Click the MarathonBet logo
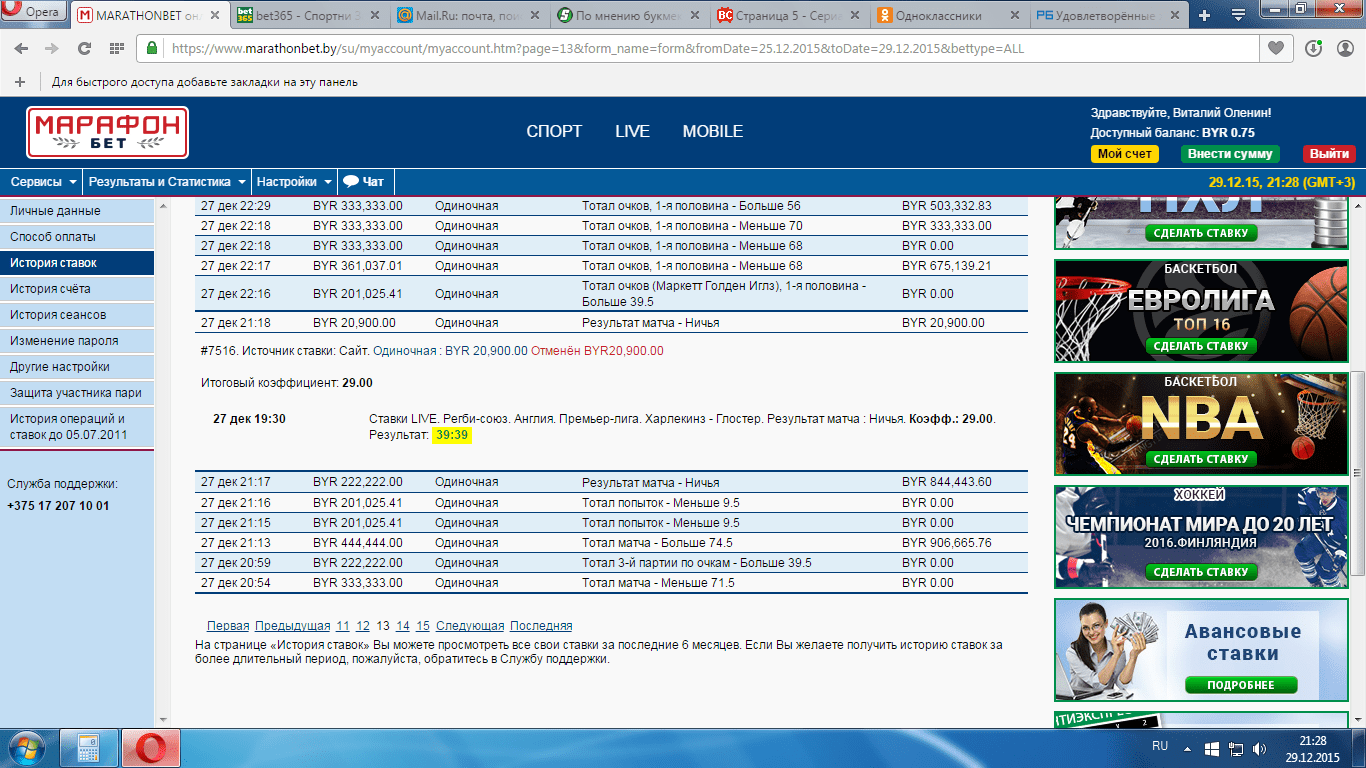The width and height of the screenshot is (1366, 768). [107, 132]
